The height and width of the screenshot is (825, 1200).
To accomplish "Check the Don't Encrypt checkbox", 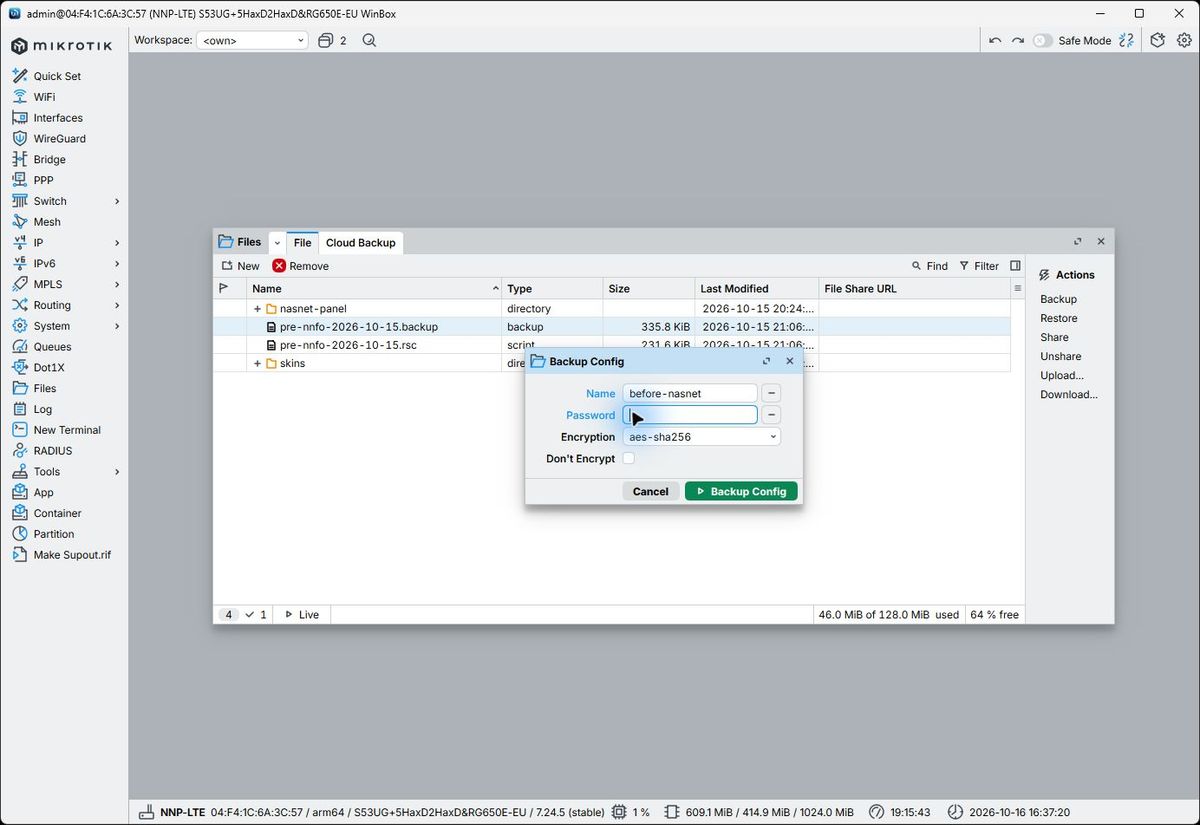I will [629, 458].
